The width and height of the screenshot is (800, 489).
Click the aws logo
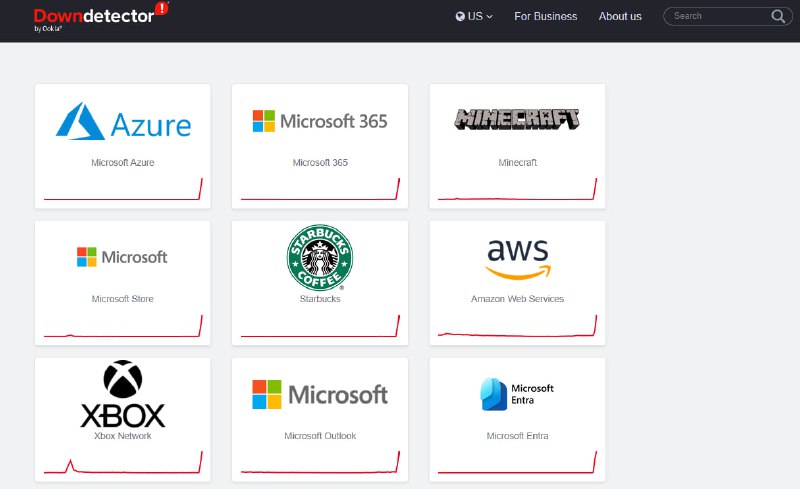518,259
